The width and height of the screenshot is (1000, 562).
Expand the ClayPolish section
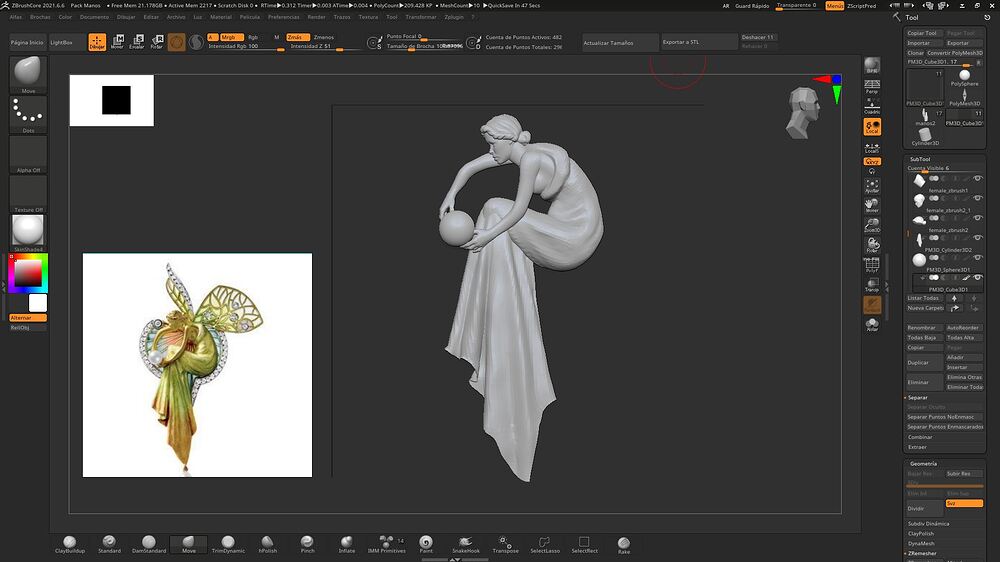[921, 533]
